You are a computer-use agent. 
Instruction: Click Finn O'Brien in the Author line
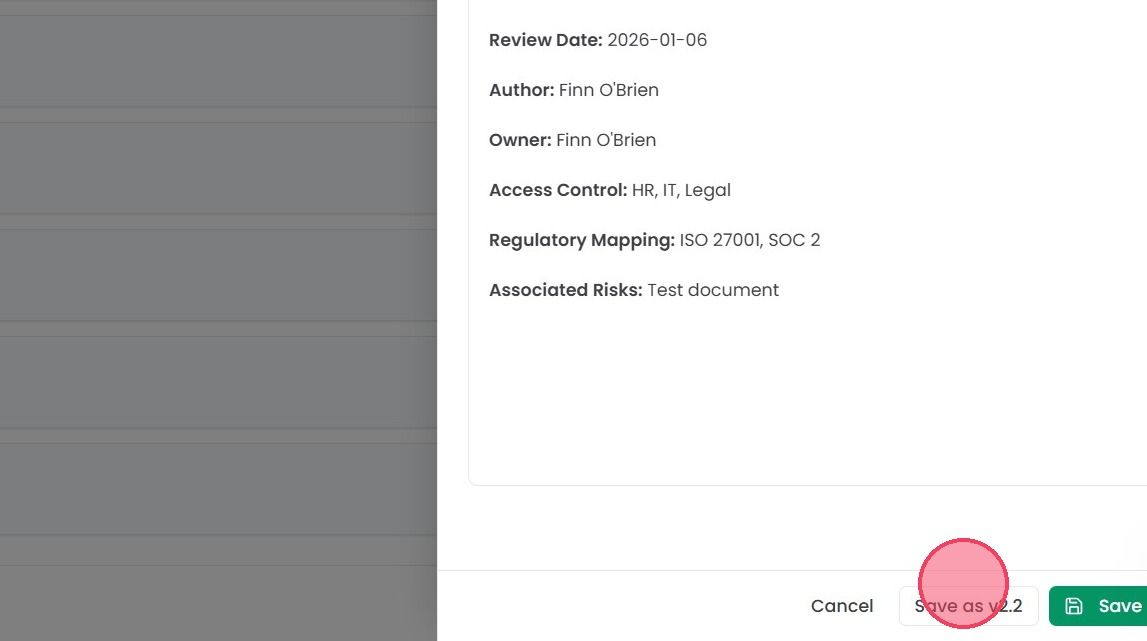click(x=609, y=90)
